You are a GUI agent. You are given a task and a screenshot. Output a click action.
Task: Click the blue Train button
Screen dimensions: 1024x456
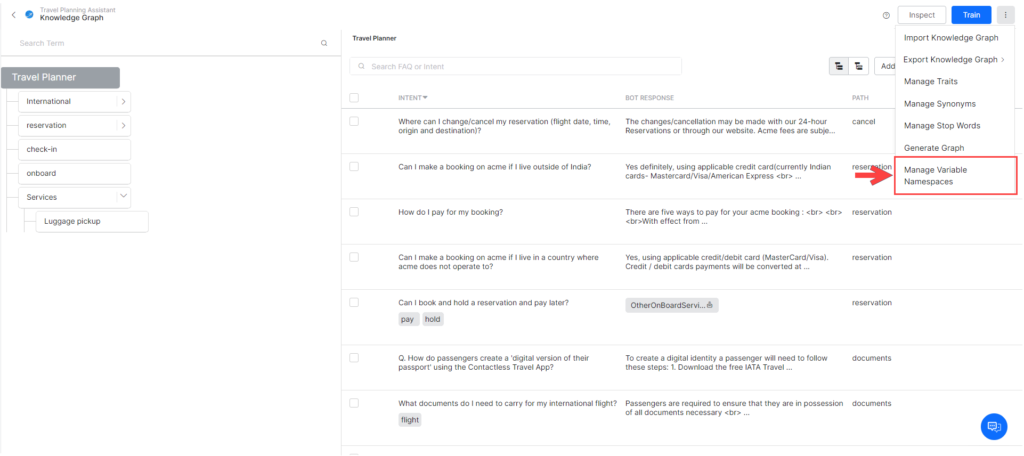pos(971,15)
